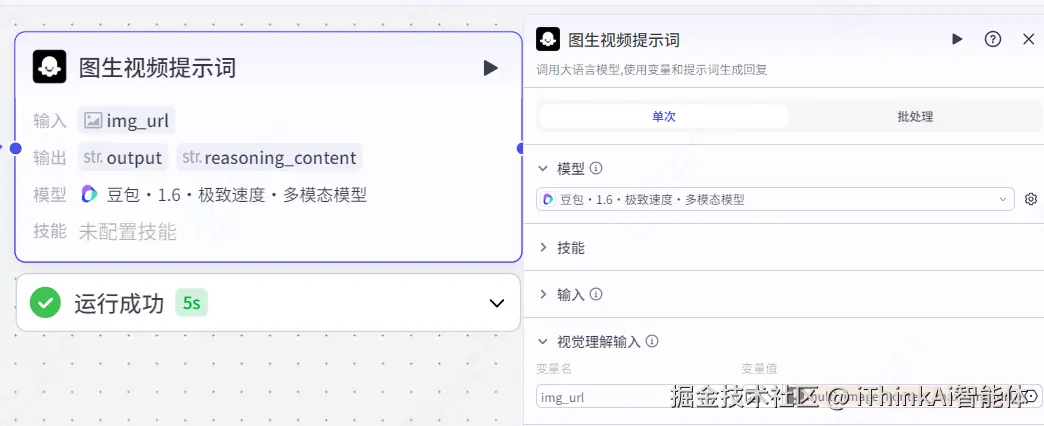Click the reasoning_content output tag
Viewport: 1044px width, 426px height.
point(269,158)
